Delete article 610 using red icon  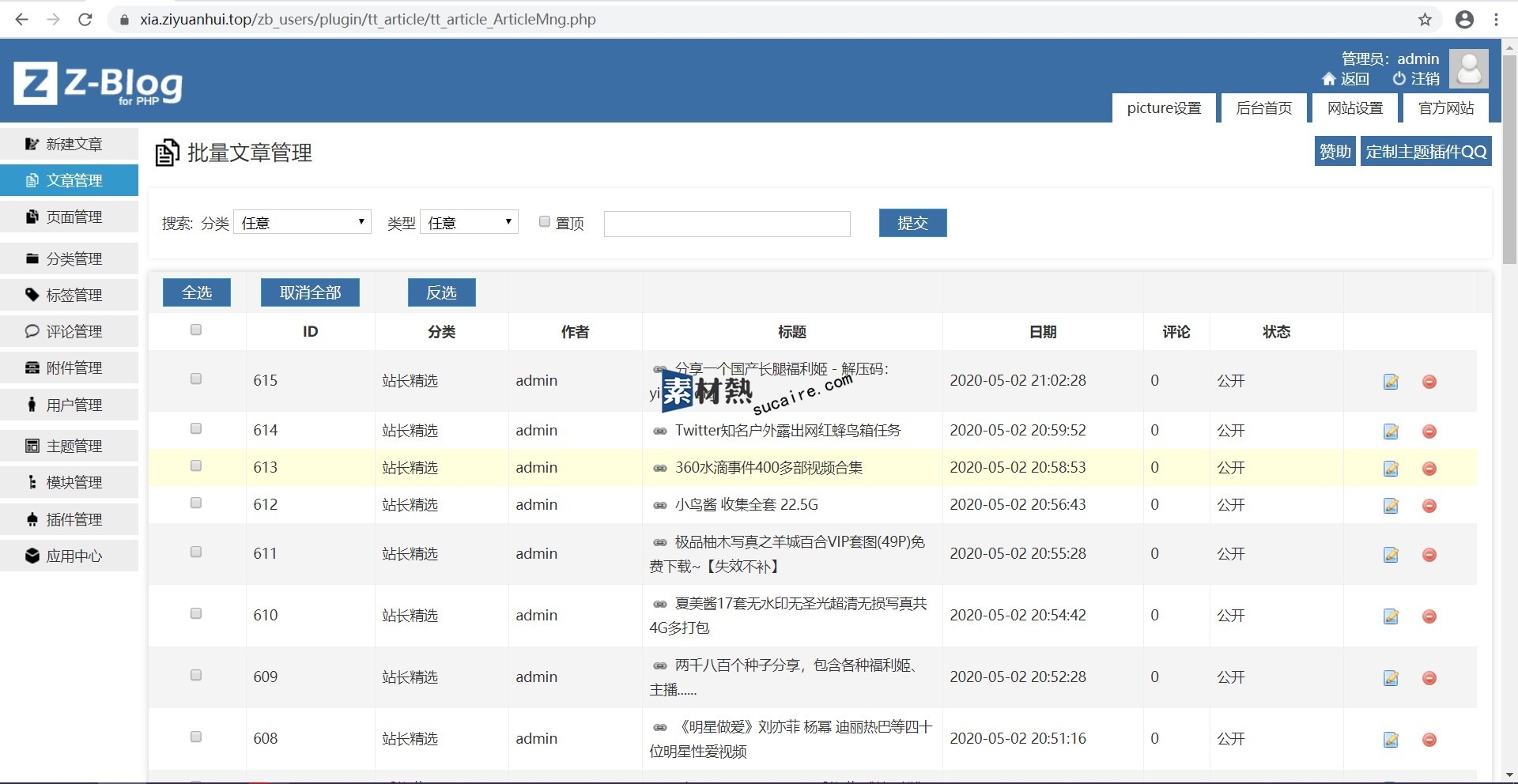click(1429, 616)
